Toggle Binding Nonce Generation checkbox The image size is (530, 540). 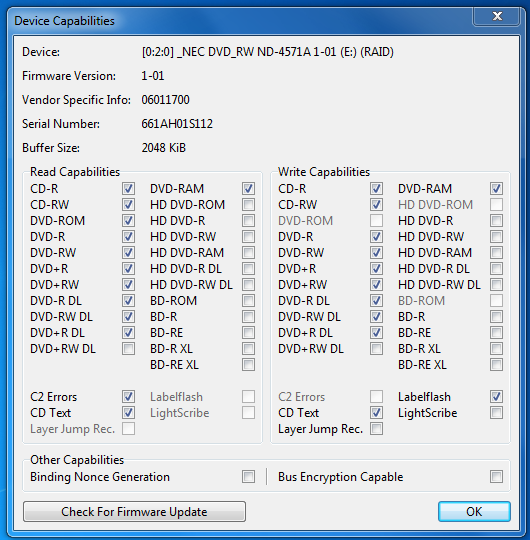click(248, 477)
